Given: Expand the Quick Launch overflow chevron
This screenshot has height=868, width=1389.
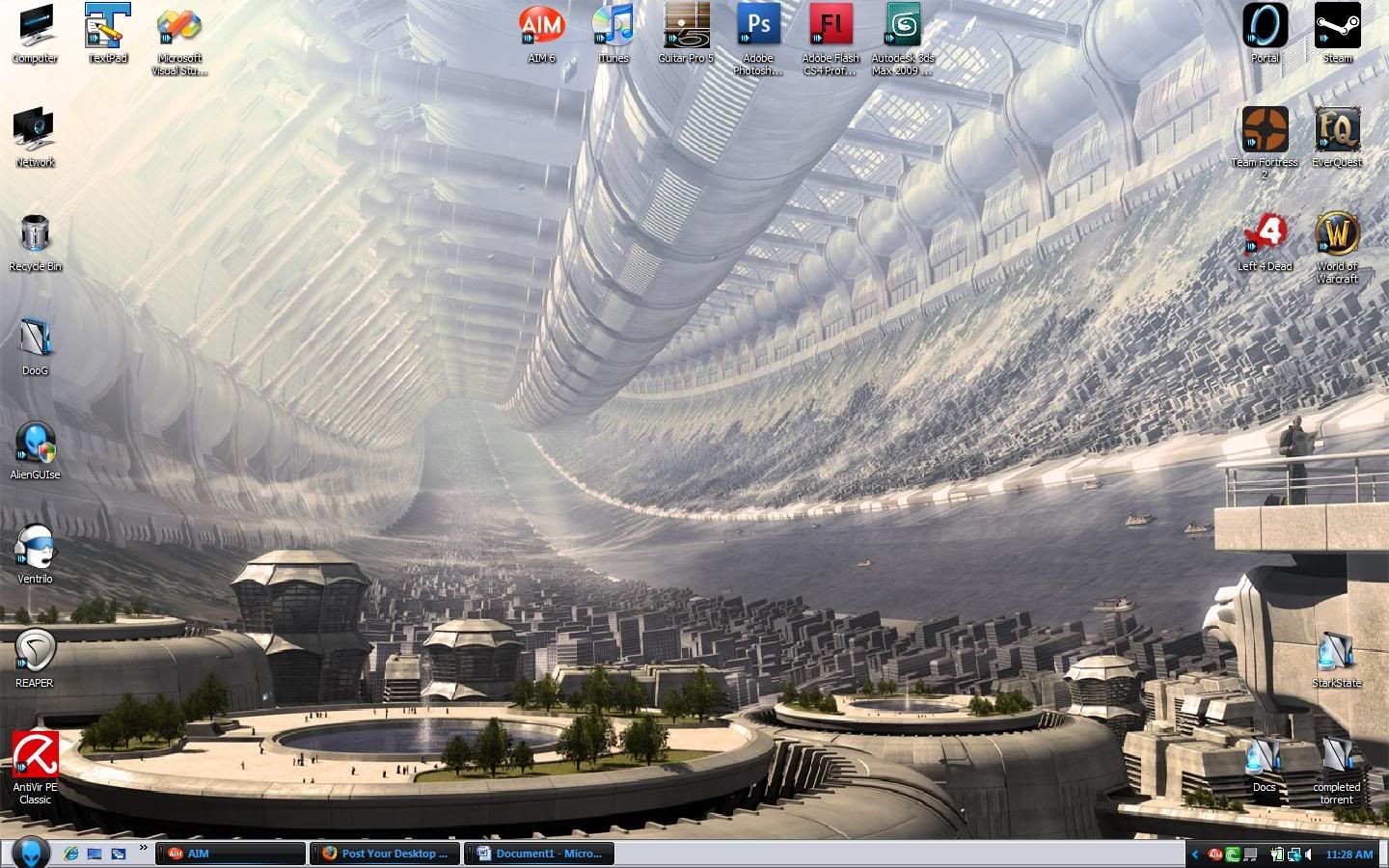Looking at the screenshot, I should click(x=144, y=849).
